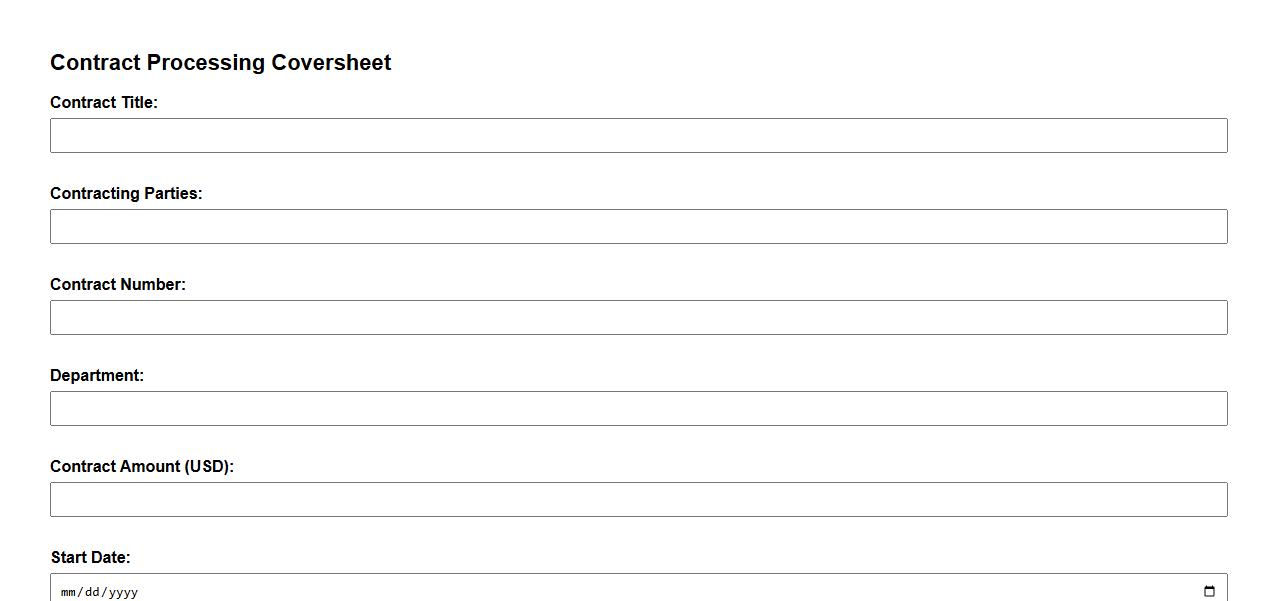Screen dimensions: 1278x601
Task: Select the month segment of Start Date
Action: pos(69,592)
